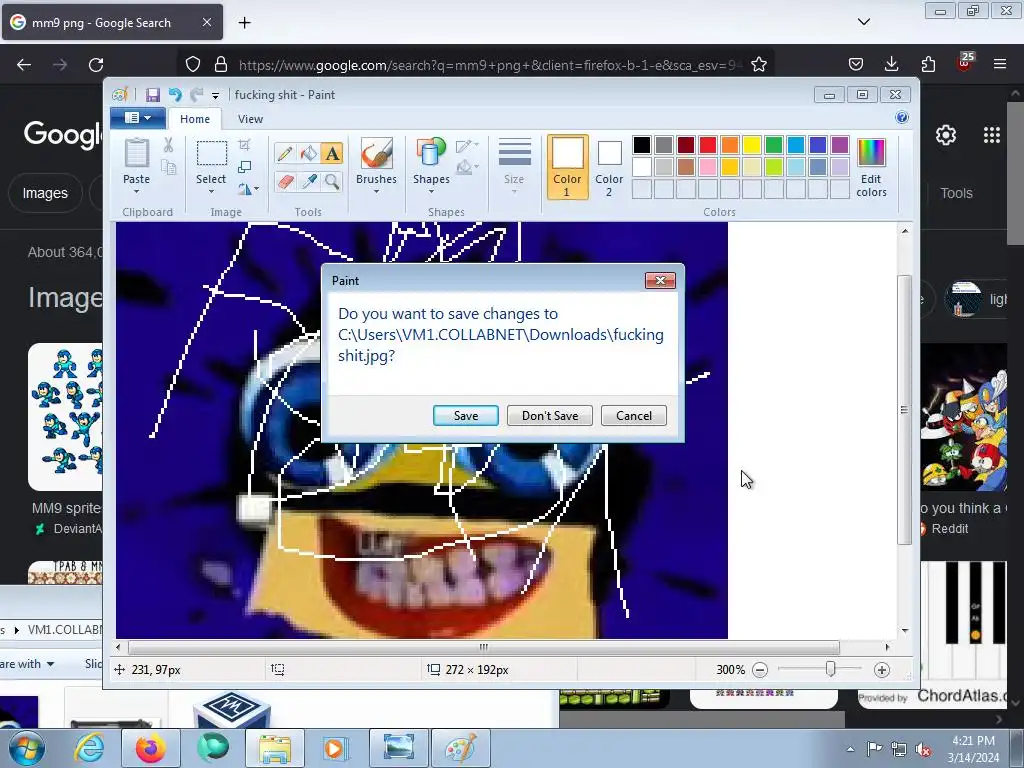Expand the Brushes dropdown arrow
Viewport: 1024px width, 768px height.
click(376, 192)
